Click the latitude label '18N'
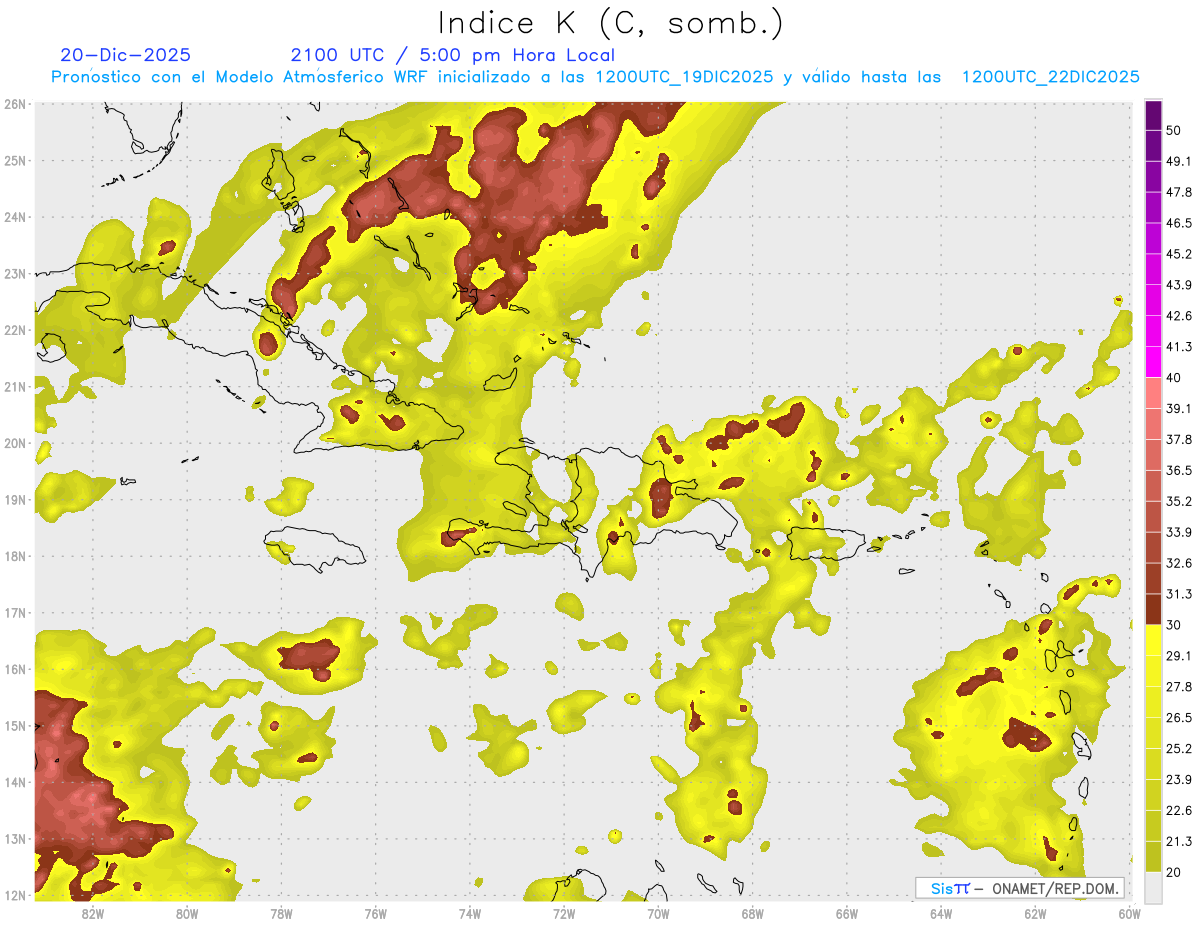The height and width of the screenshot is (927, 1200). [x=15, y=556]
